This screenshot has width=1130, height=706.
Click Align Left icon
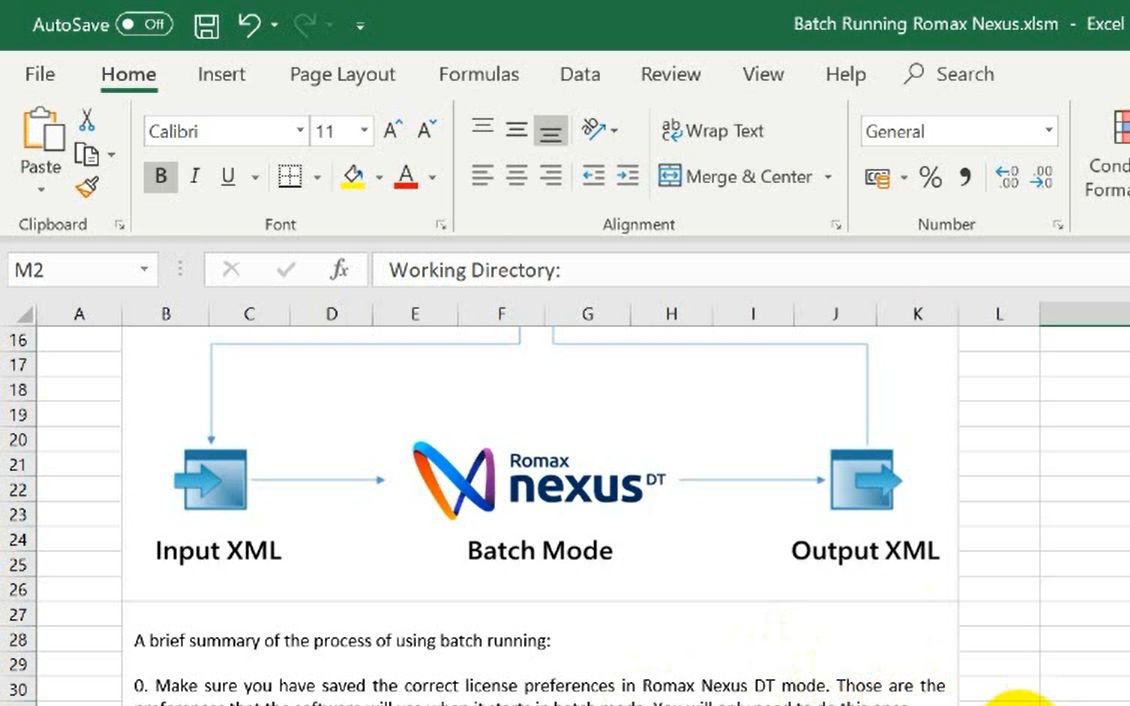click(482, 176)
